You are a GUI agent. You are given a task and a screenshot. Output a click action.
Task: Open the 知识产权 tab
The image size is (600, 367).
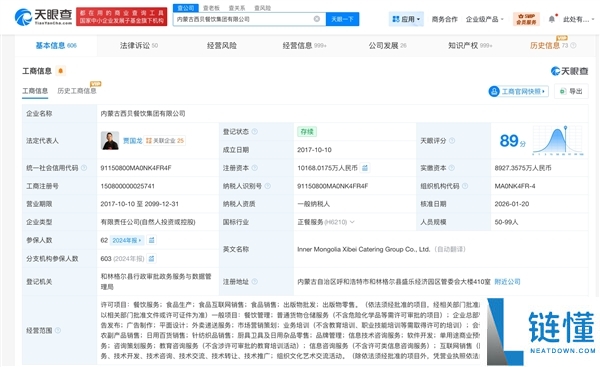470,46
